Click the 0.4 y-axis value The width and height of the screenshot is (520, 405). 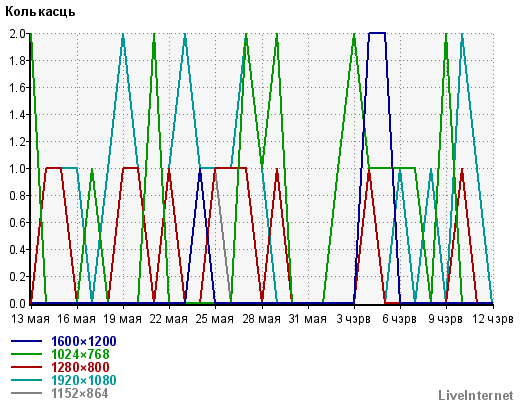point(17,250)
